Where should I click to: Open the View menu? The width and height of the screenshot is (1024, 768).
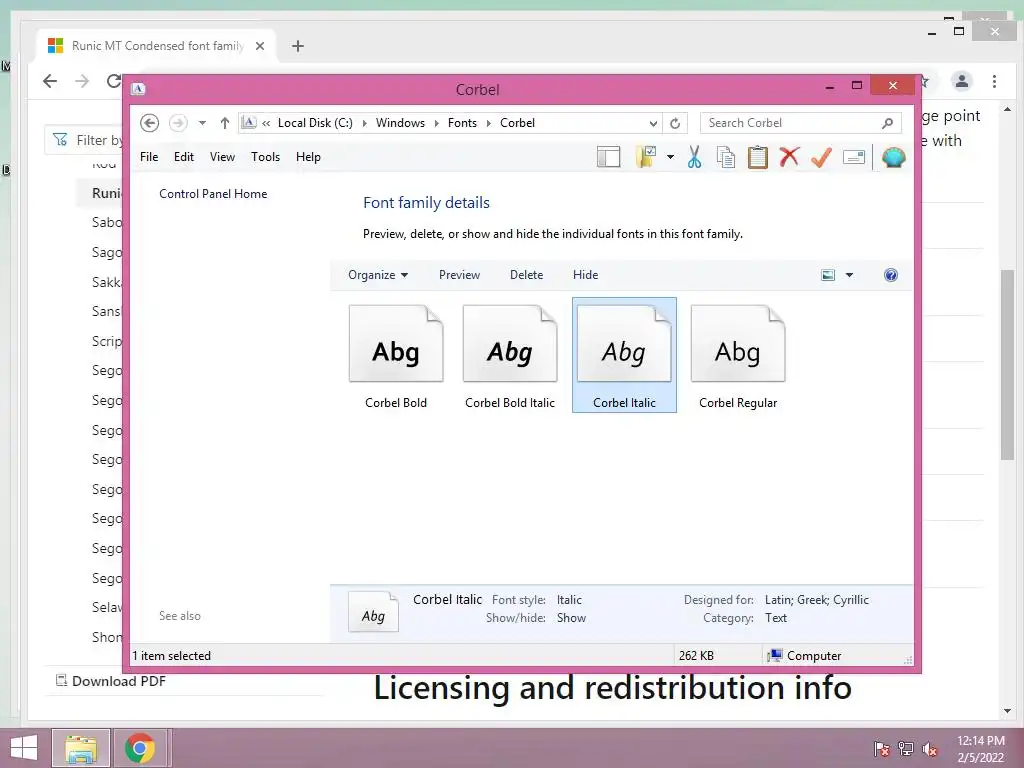(x=222, y=157)
